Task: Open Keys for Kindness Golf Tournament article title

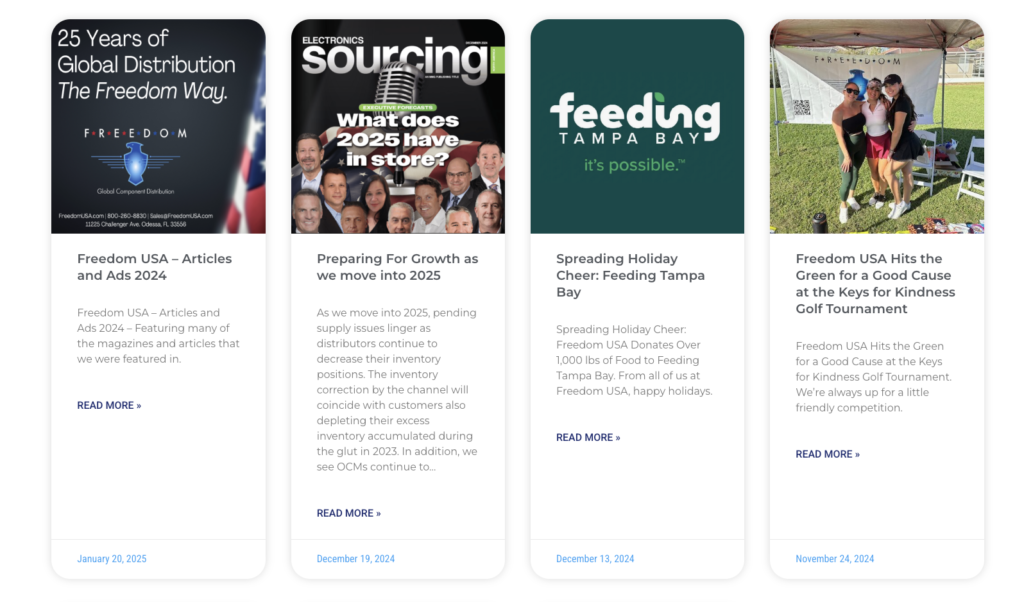Action: [x=875, y=283]
